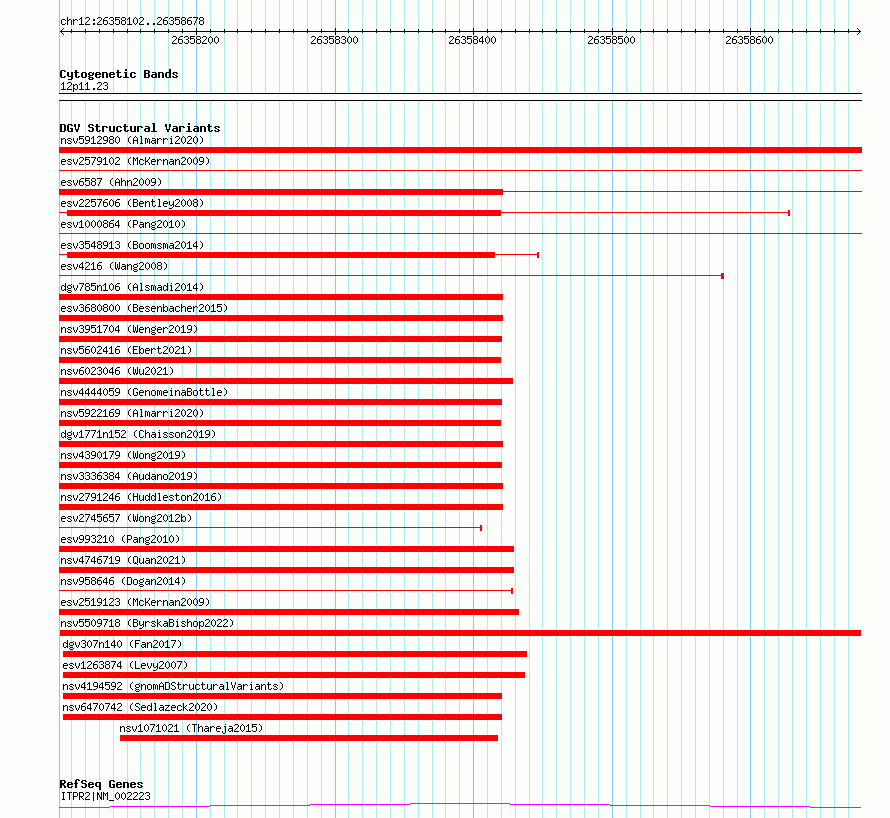890x818 pixels.
Task: Click the nsv4390179 (Wong2019) label
Action: point(123,455)
